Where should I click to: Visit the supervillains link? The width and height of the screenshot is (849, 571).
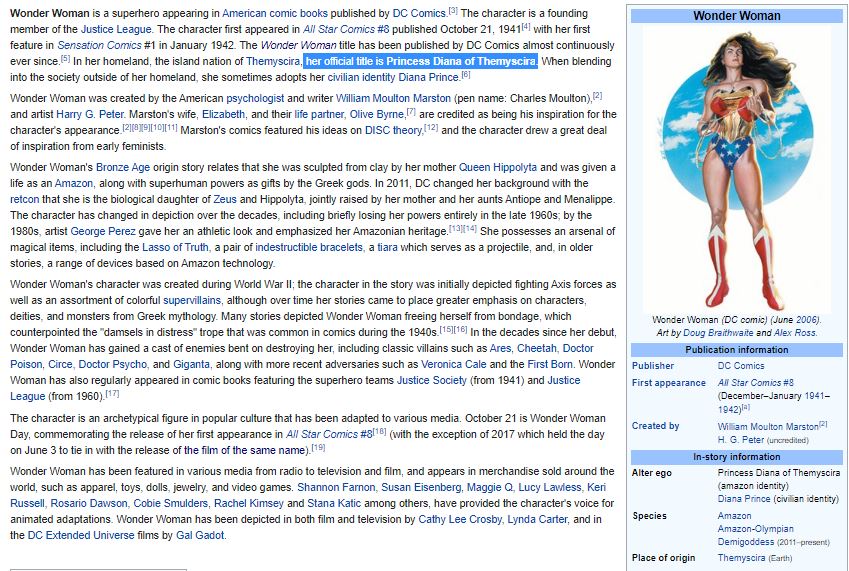pyautogui.click(x=192, y=300)
